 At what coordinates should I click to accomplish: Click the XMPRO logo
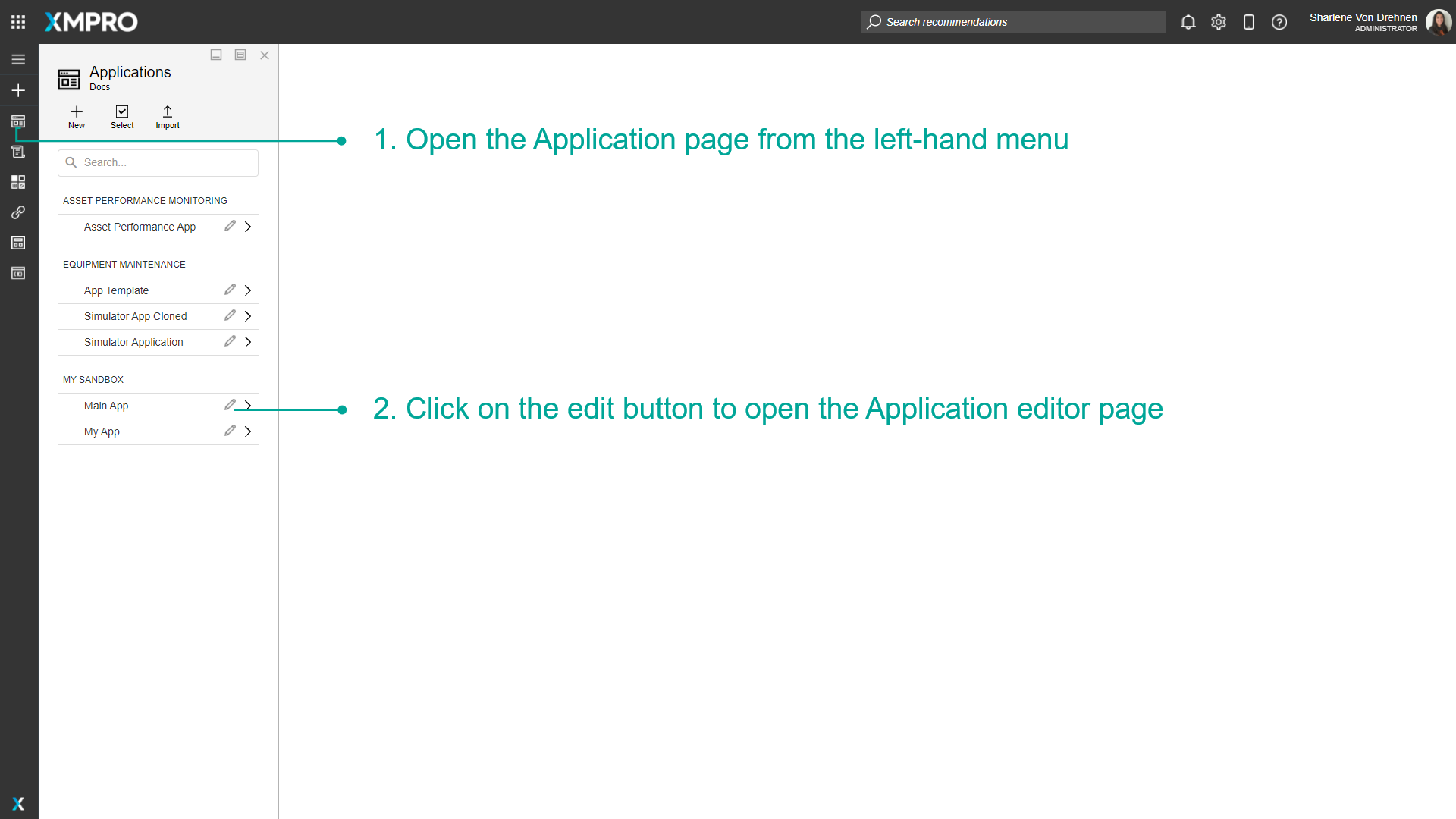point(90,22)
